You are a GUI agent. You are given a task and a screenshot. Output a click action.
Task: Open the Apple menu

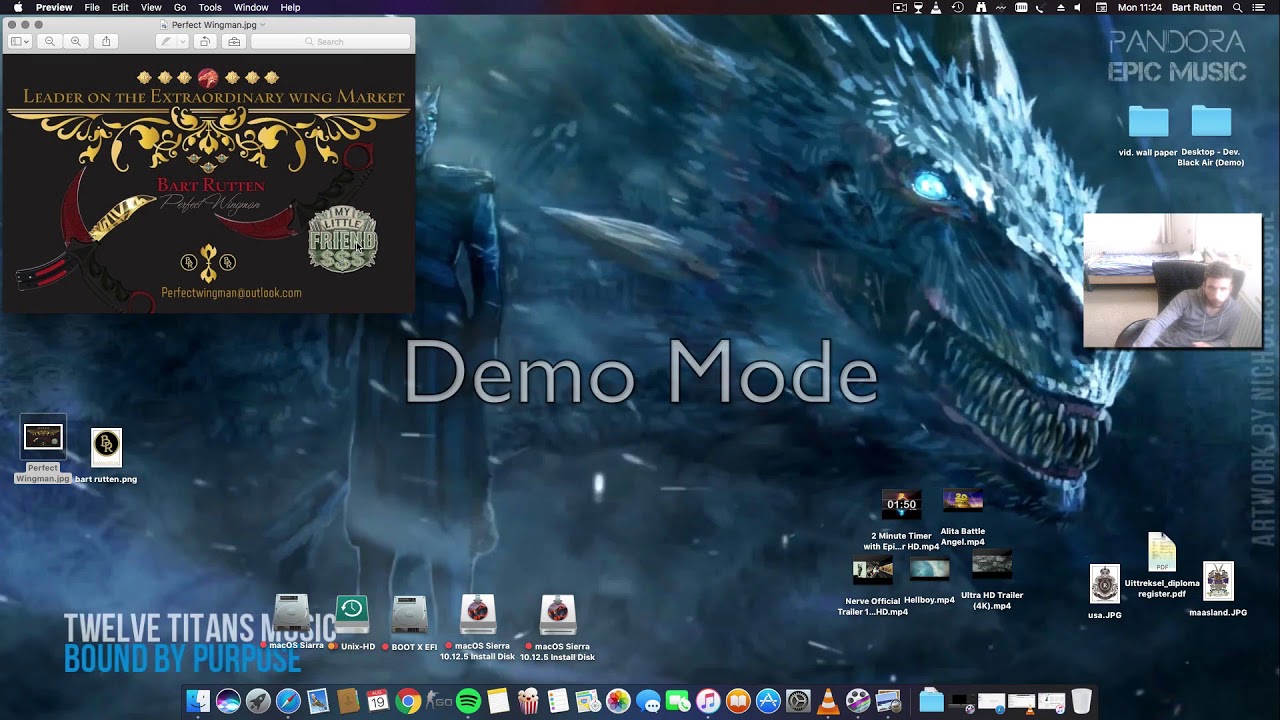[x=17, y=7]
